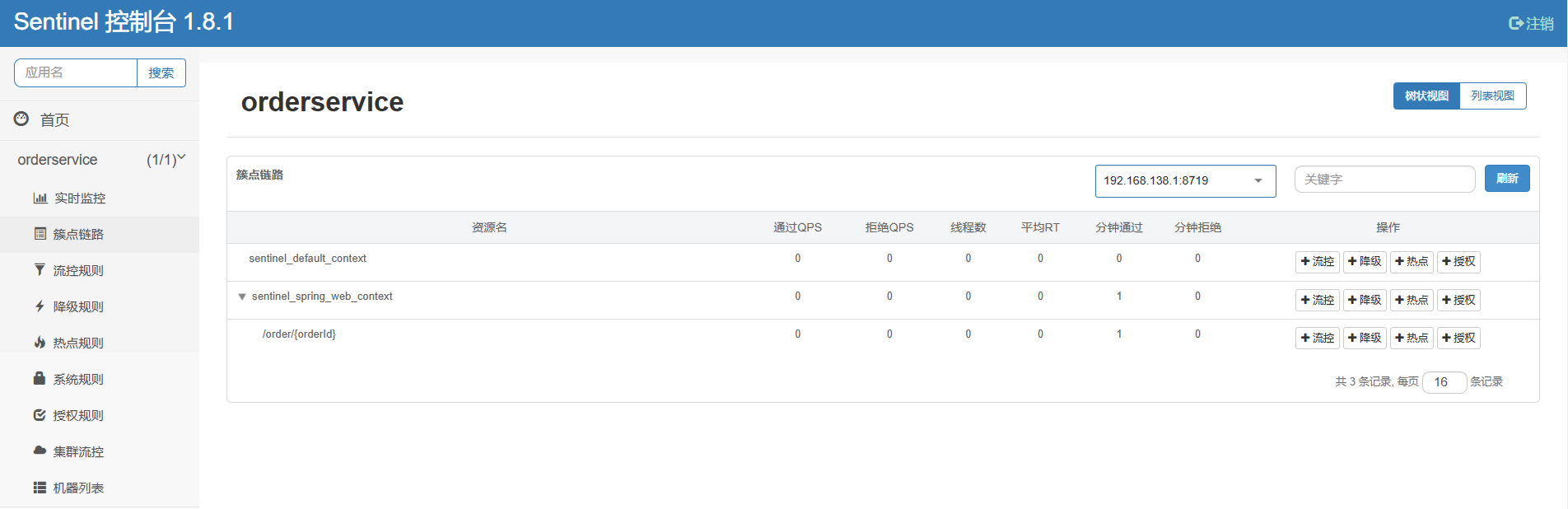This screenshot has width=1568, height=509.
Task: Click the check-square icon for 授权规则
Action: (40, 415)
